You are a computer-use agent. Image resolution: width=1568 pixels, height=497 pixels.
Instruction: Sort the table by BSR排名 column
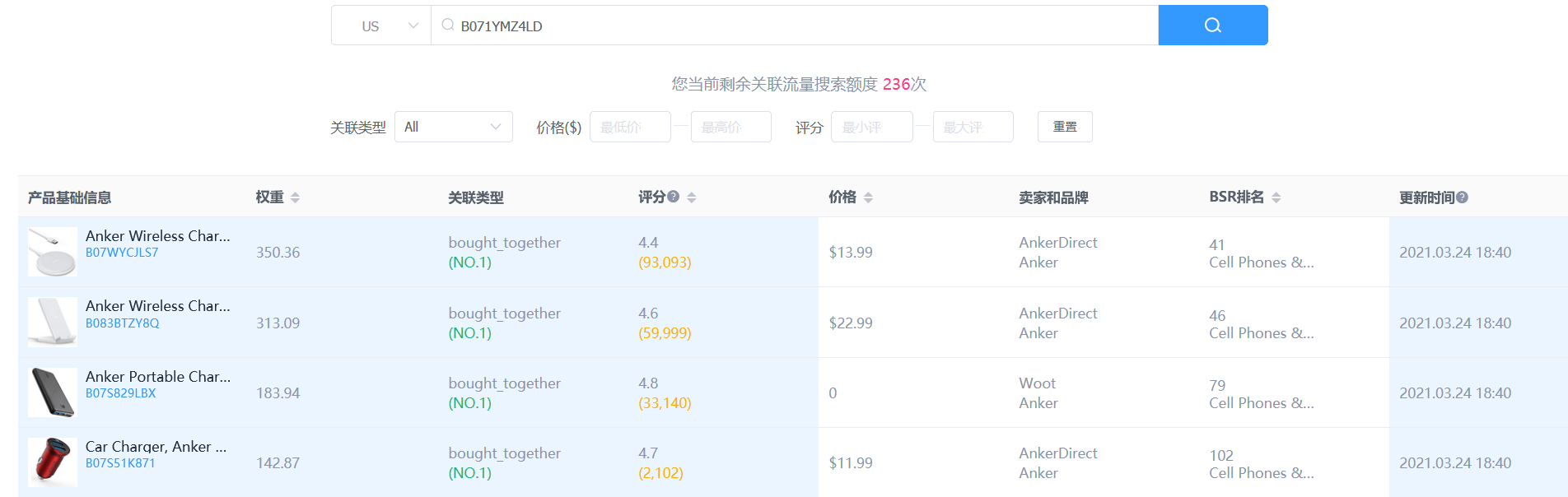[1275, 197]
